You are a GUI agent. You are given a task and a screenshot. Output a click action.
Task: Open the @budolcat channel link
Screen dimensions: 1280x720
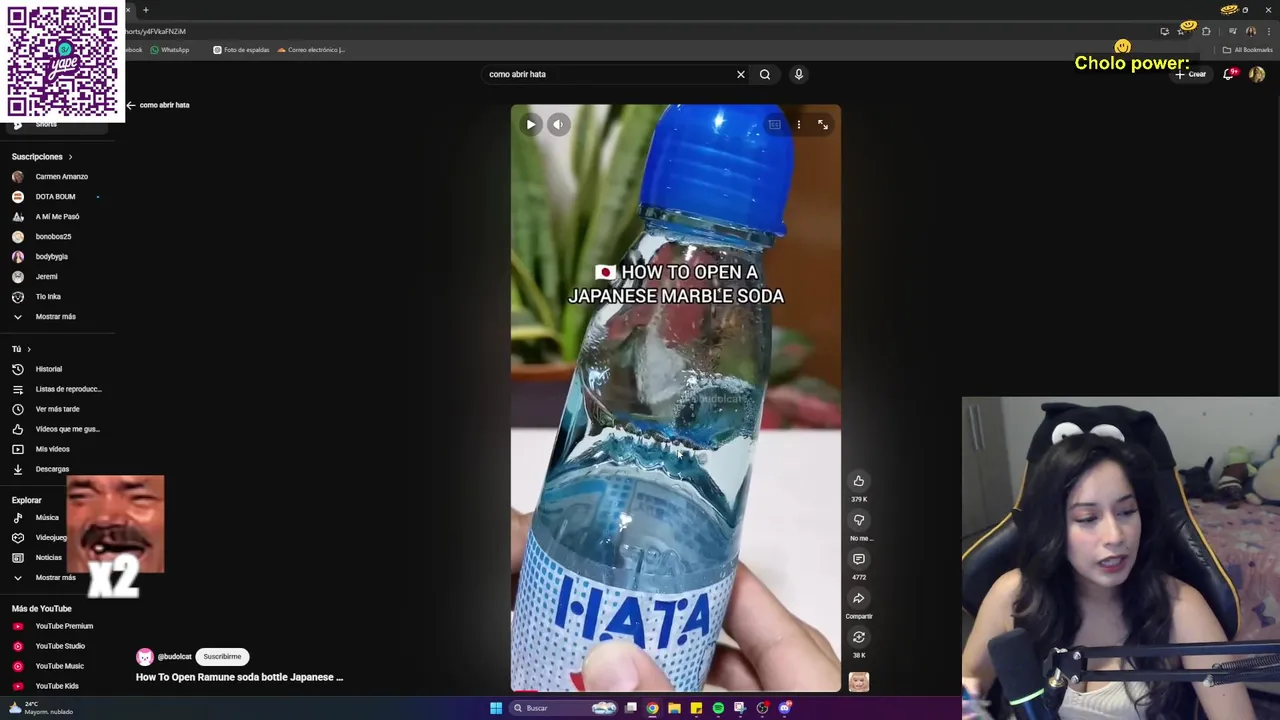click(174, 657)
